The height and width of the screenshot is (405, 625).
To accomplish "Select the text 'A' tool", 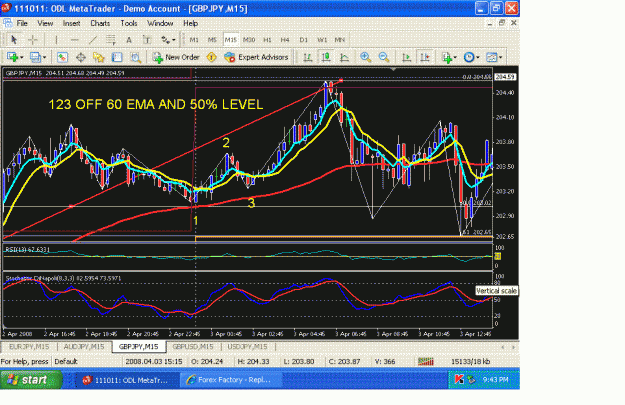I will pyautogui.click(x=129, y=40).
